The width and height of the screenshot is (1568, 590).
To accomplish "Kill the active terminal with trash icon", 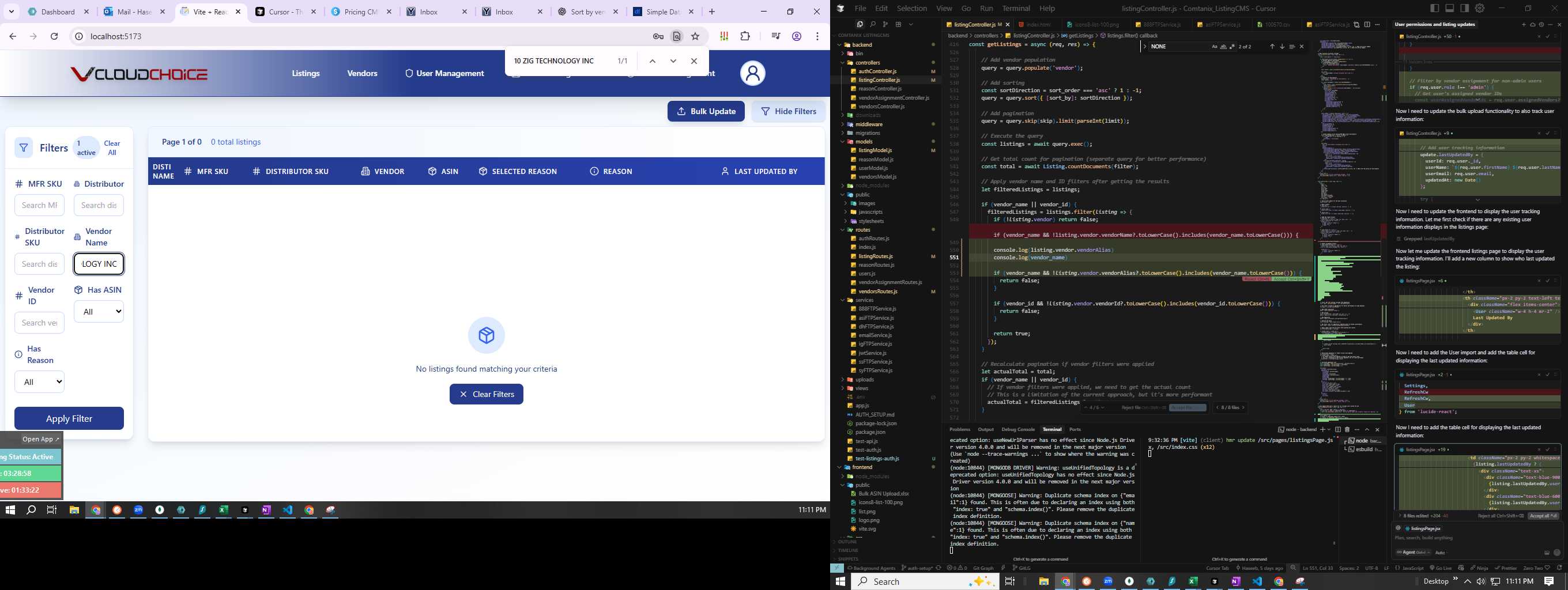I will click(x=1347, y=429).
